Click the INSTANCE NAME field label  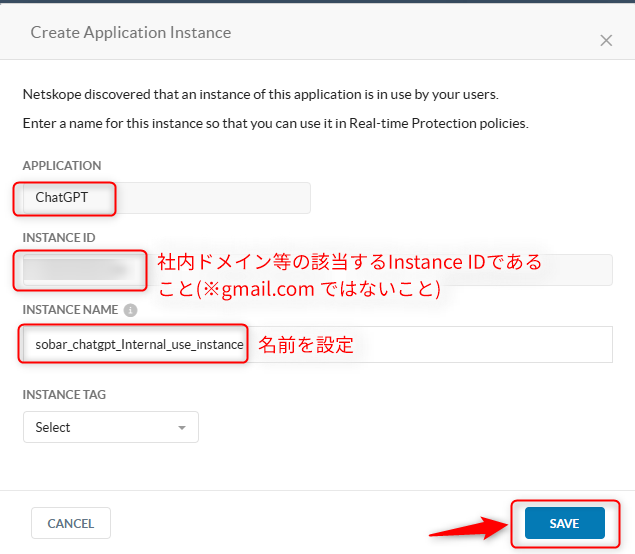[x=70, y=310]
